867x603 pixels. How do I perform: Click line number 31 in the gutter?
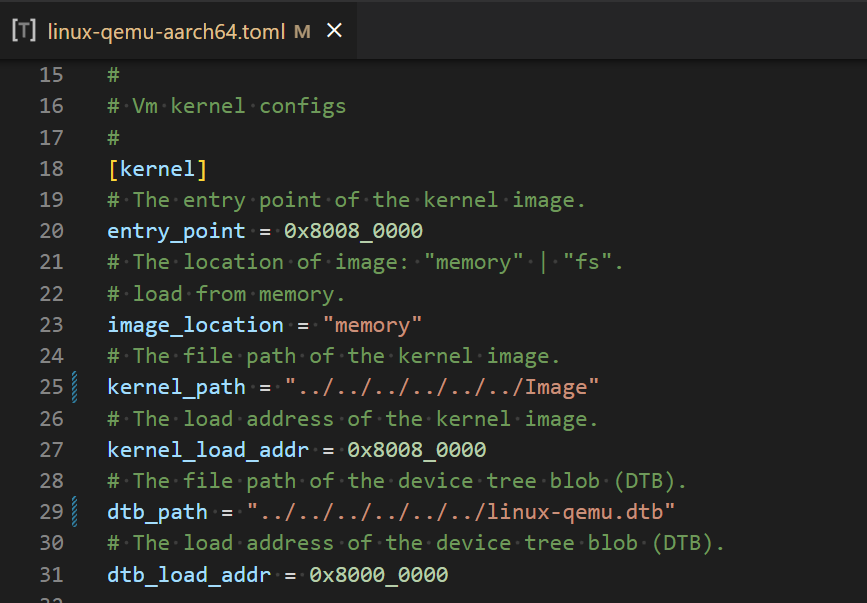pos(51,575)
